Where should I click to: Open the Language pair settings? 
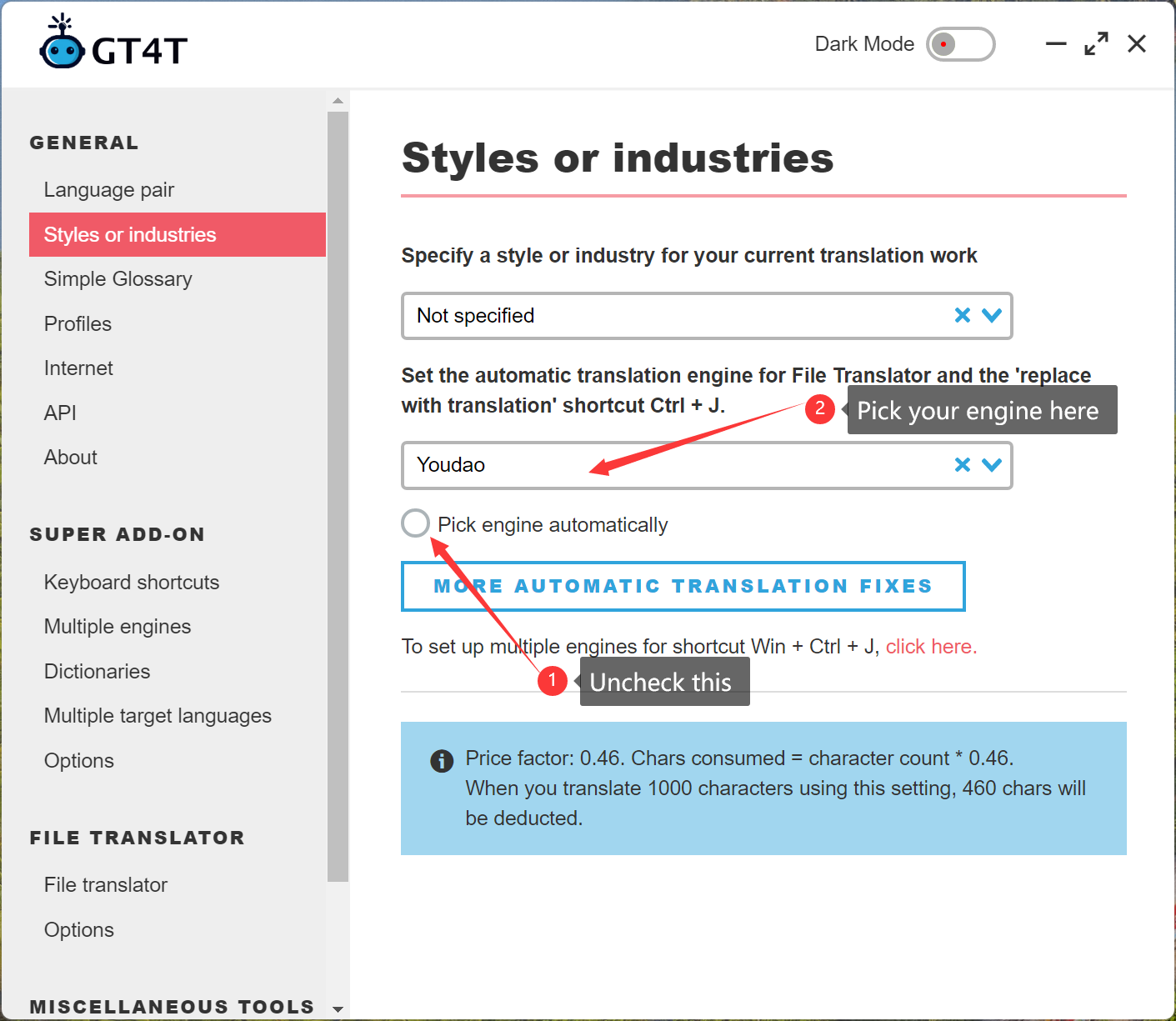[109, 190]
